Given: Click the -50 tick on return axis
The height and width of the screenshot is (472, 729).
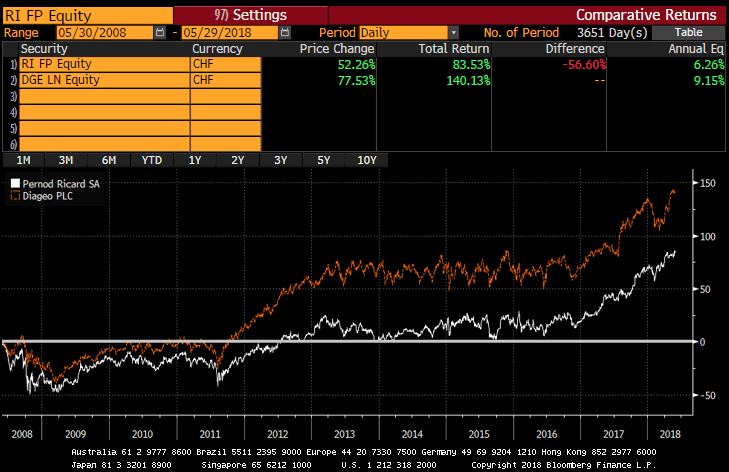Looking at the screenshot, I should 708,395.
